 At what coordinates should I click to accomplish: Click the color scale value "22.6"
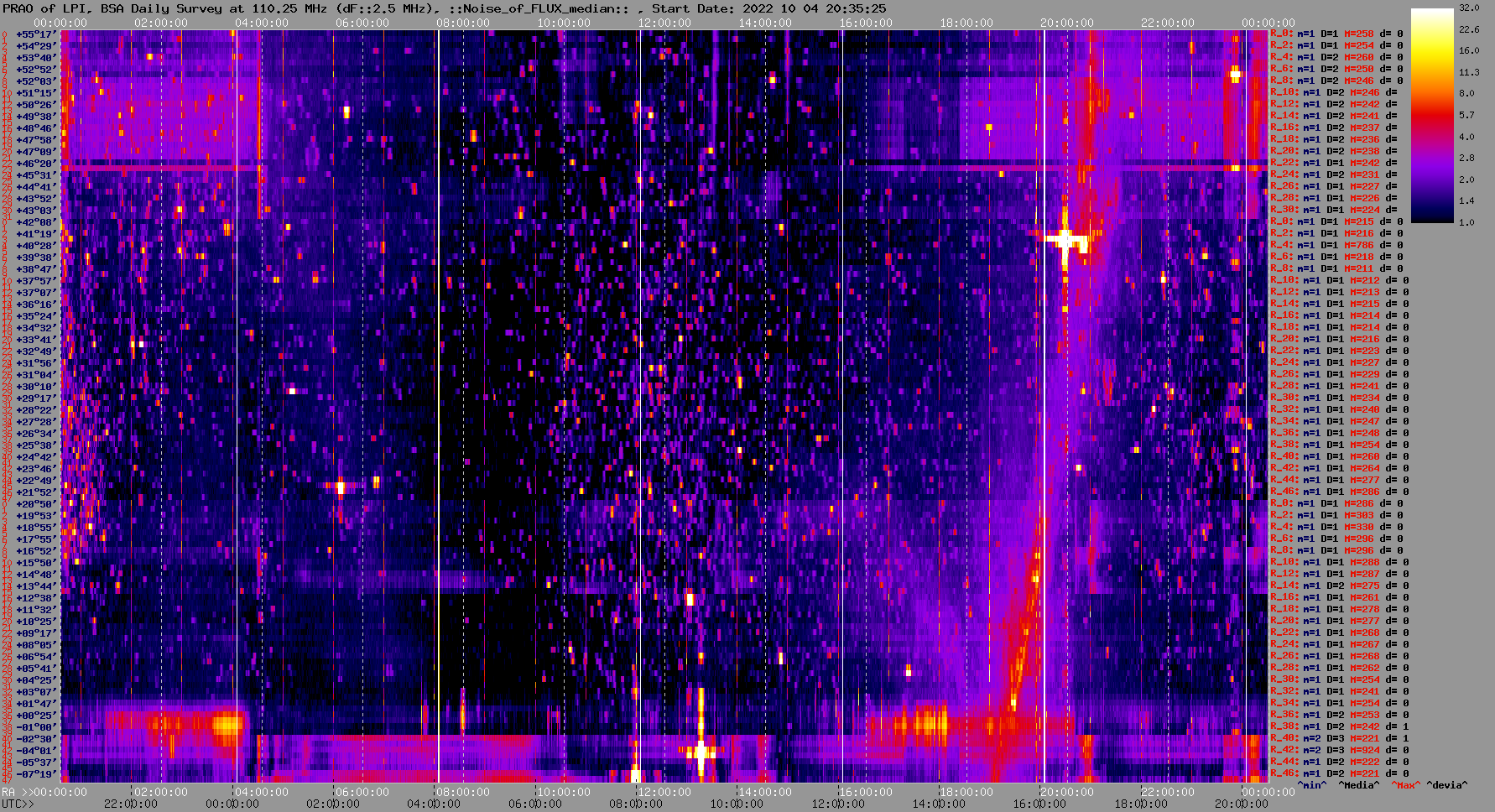(1469, 29)
